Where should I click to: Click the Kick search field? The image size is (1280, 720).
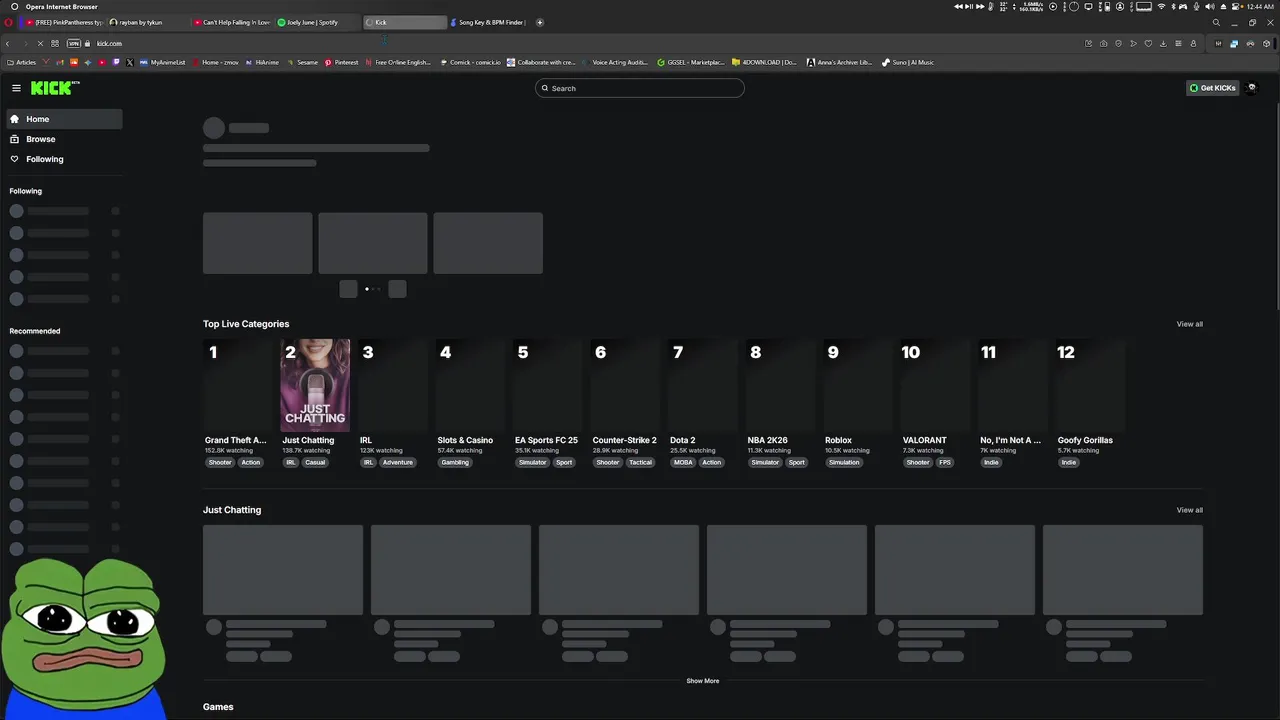pos(640,88)
